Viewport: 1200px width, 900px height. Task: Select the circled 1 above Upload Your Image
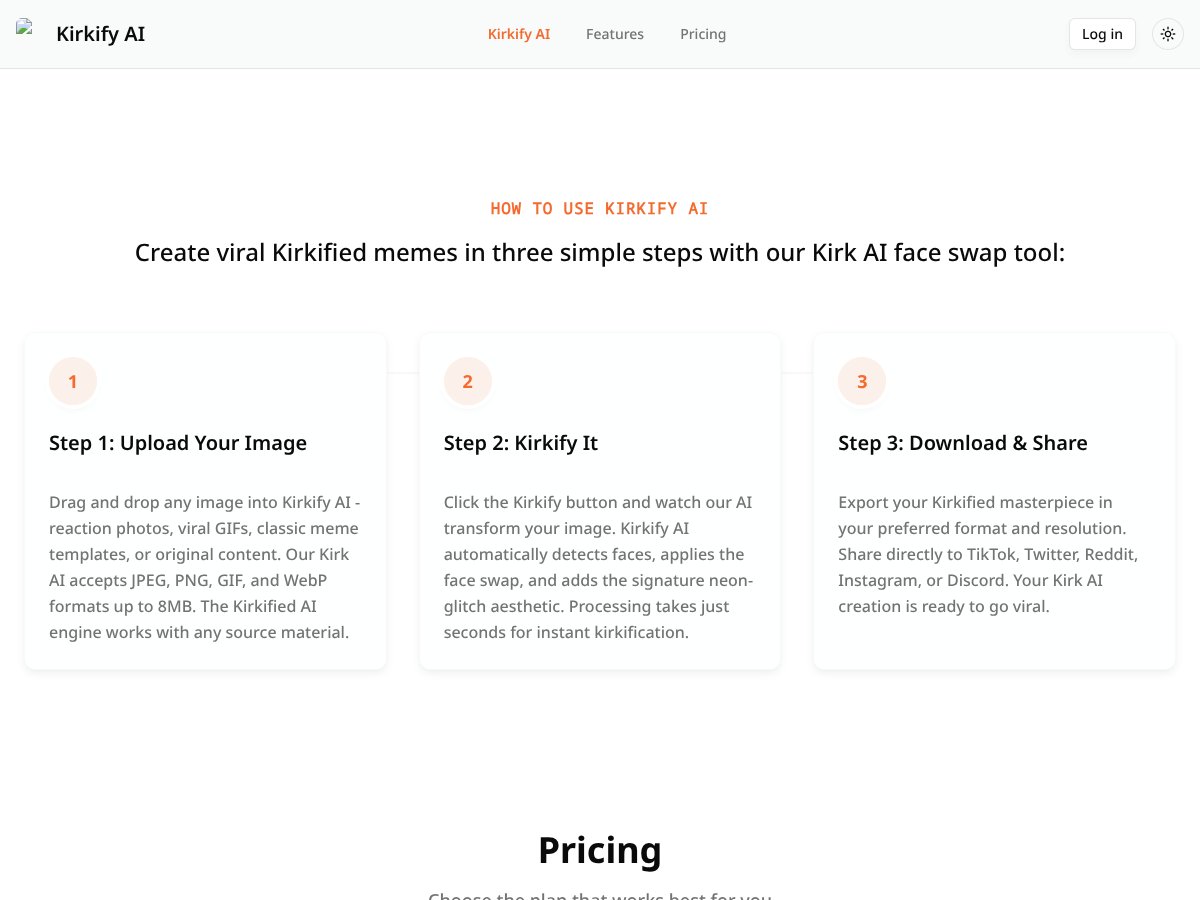(x=73, y=381)
